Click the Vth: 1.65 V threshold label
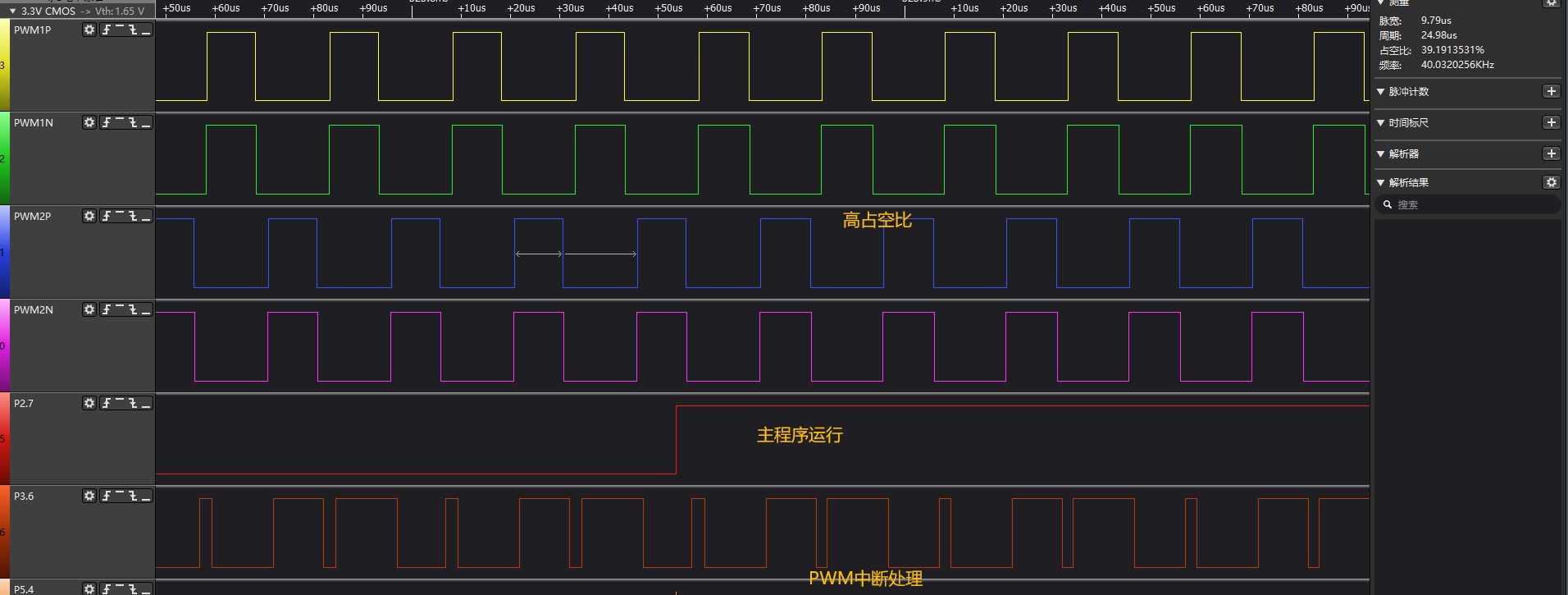This screenshot has height=595, width=1568. coord(120,11)
